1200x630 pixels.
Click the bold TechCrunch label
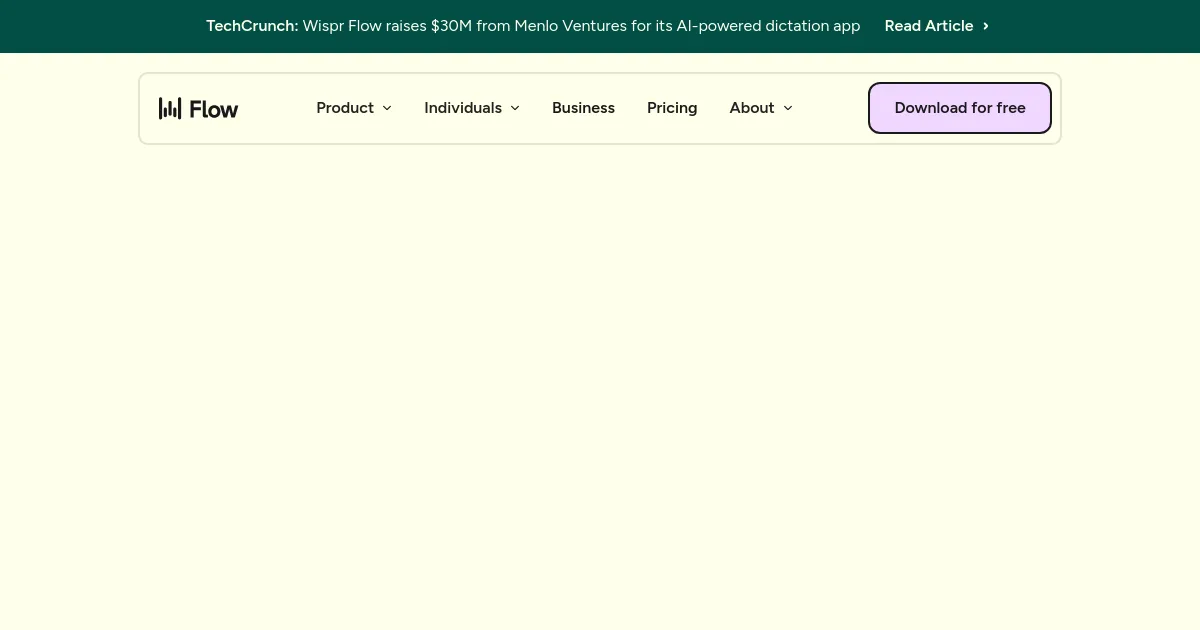[x=252, y=26]
